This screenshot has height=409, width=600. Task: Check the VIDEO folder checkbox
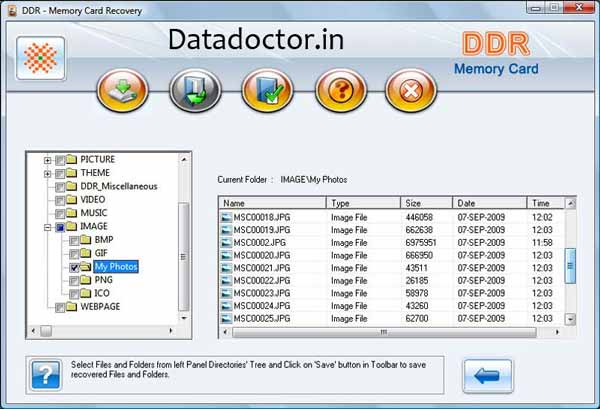(x=60, y=200)
